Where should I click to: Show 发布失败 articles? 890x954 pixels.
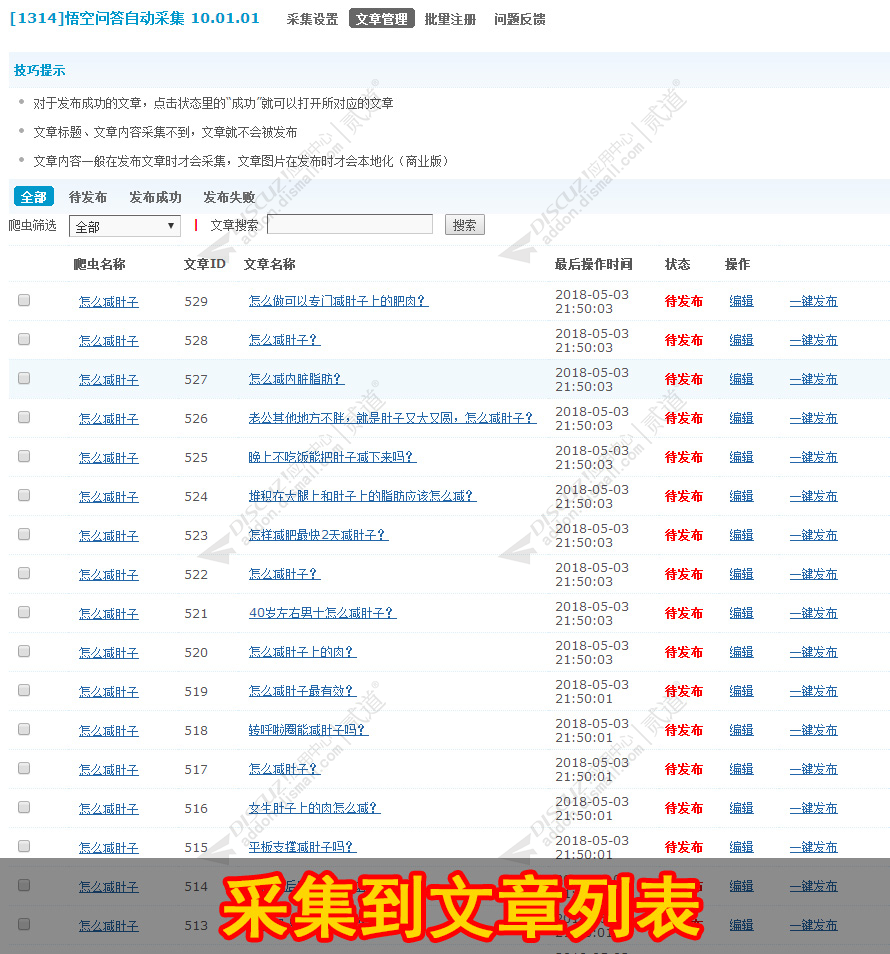[x=229, y=197]
